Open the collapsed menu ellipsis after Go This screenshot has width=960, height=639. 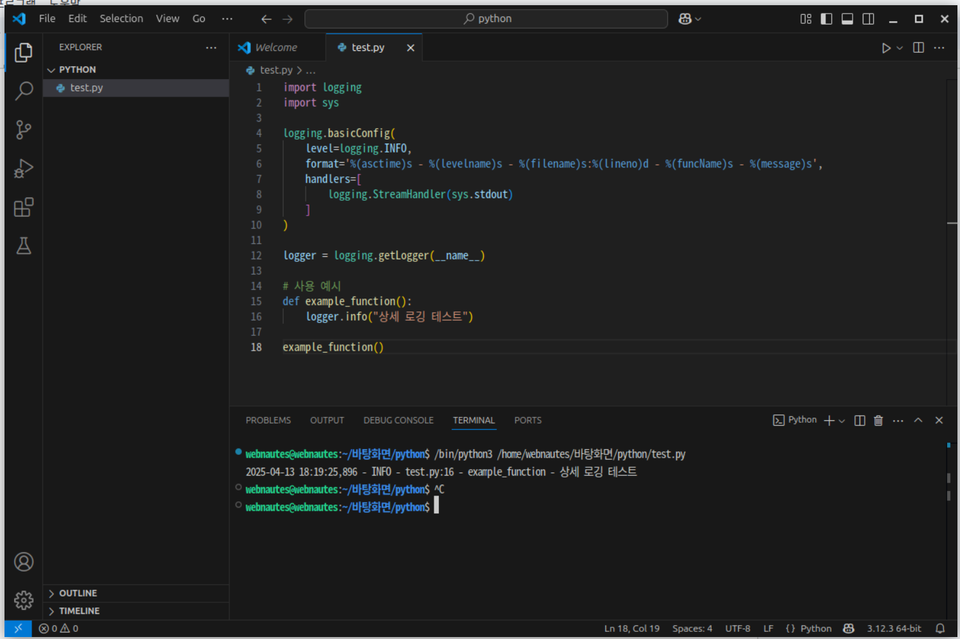coord(227,18)
